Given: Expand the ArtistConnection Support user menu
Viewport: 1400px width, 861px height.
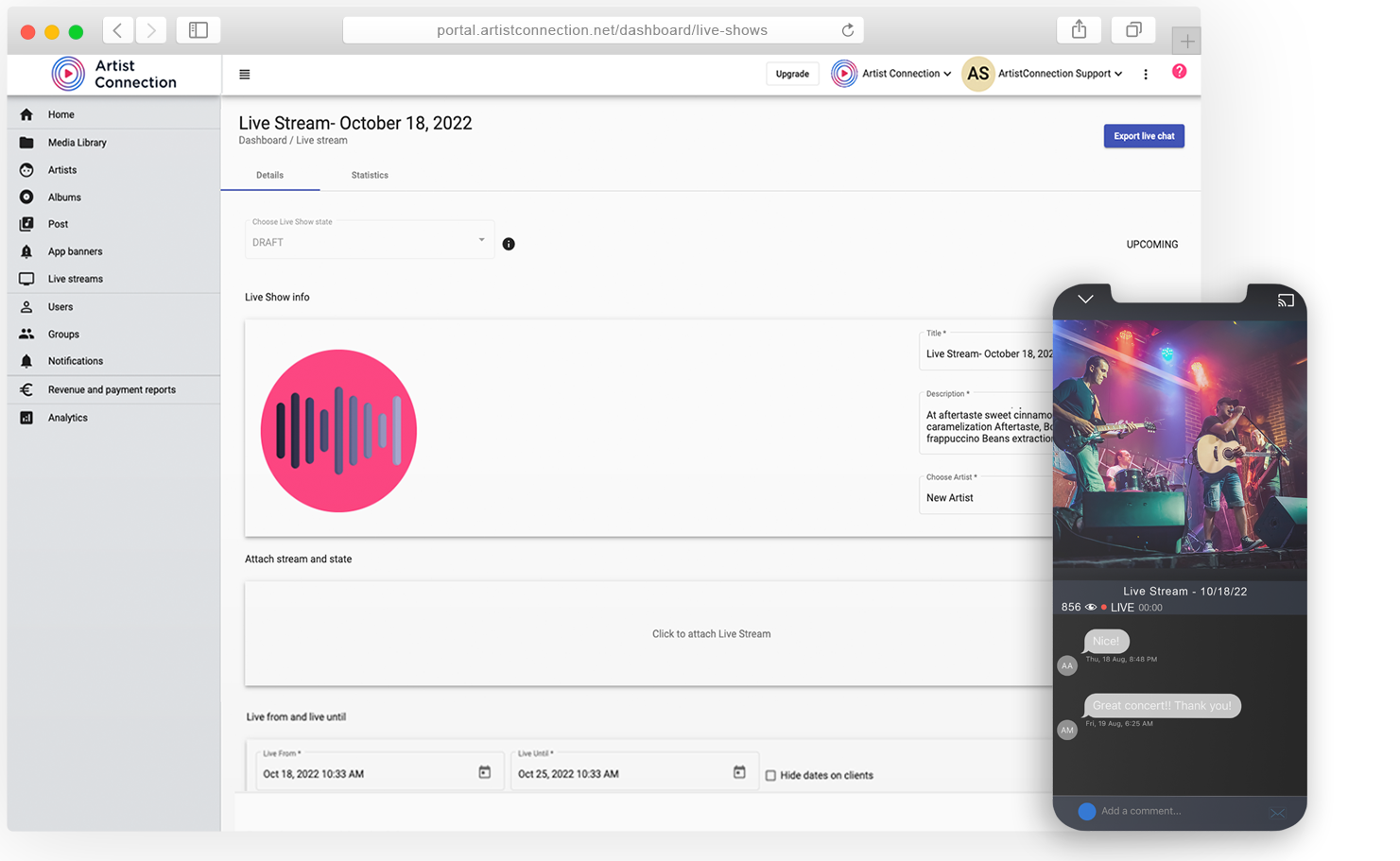Looking at the screenshot, I should point(1059,74).
